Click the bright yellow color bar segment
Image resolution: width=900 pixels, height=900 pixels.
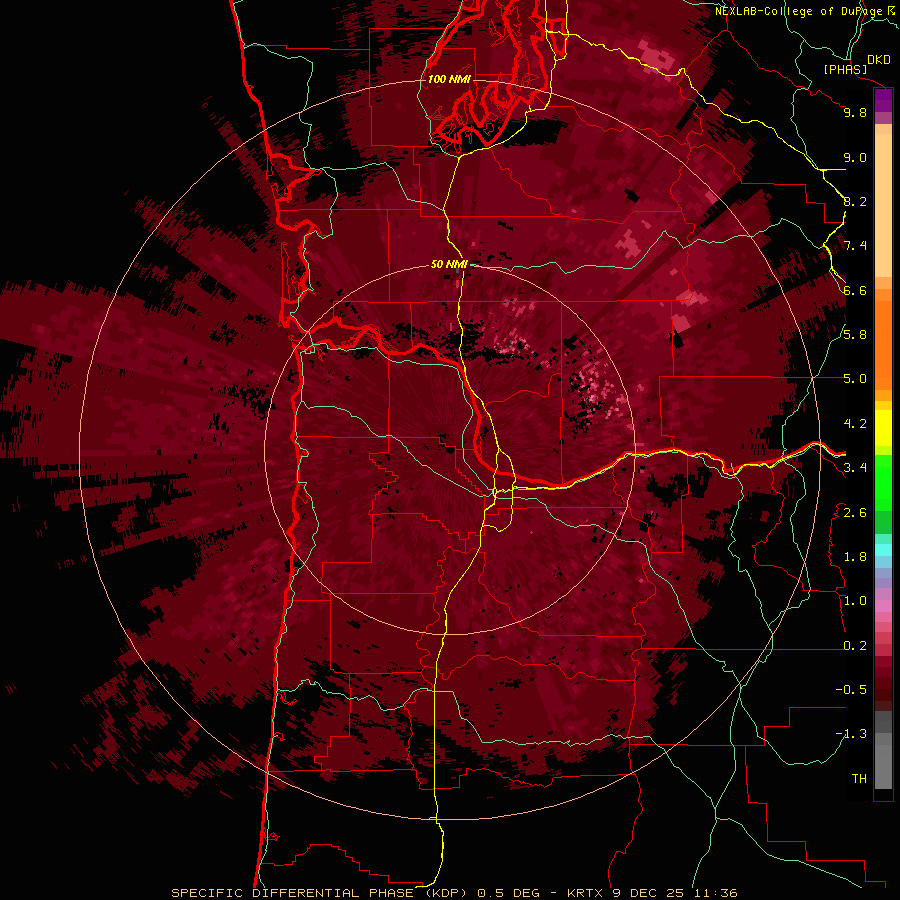[x=883, y=428]
